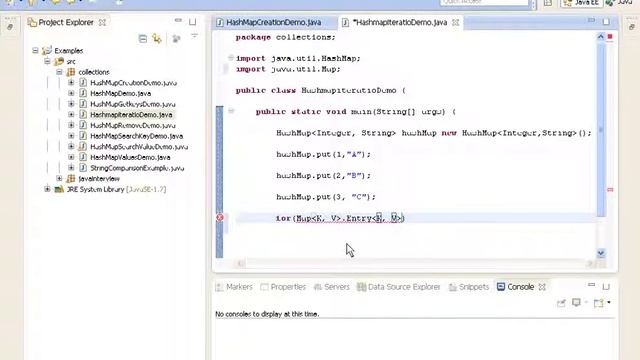Collapse the imports folding toggle

point(231,58)
